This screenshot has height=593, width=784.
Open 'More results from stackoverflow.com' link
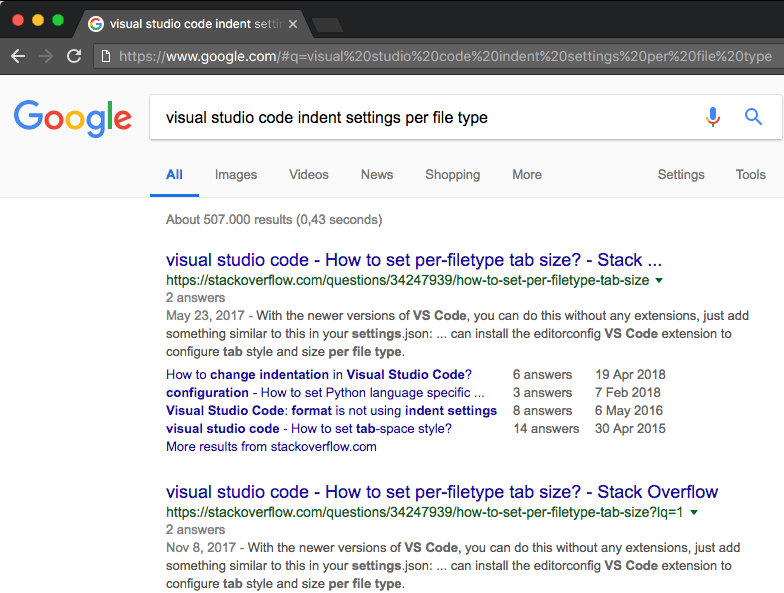271,447
